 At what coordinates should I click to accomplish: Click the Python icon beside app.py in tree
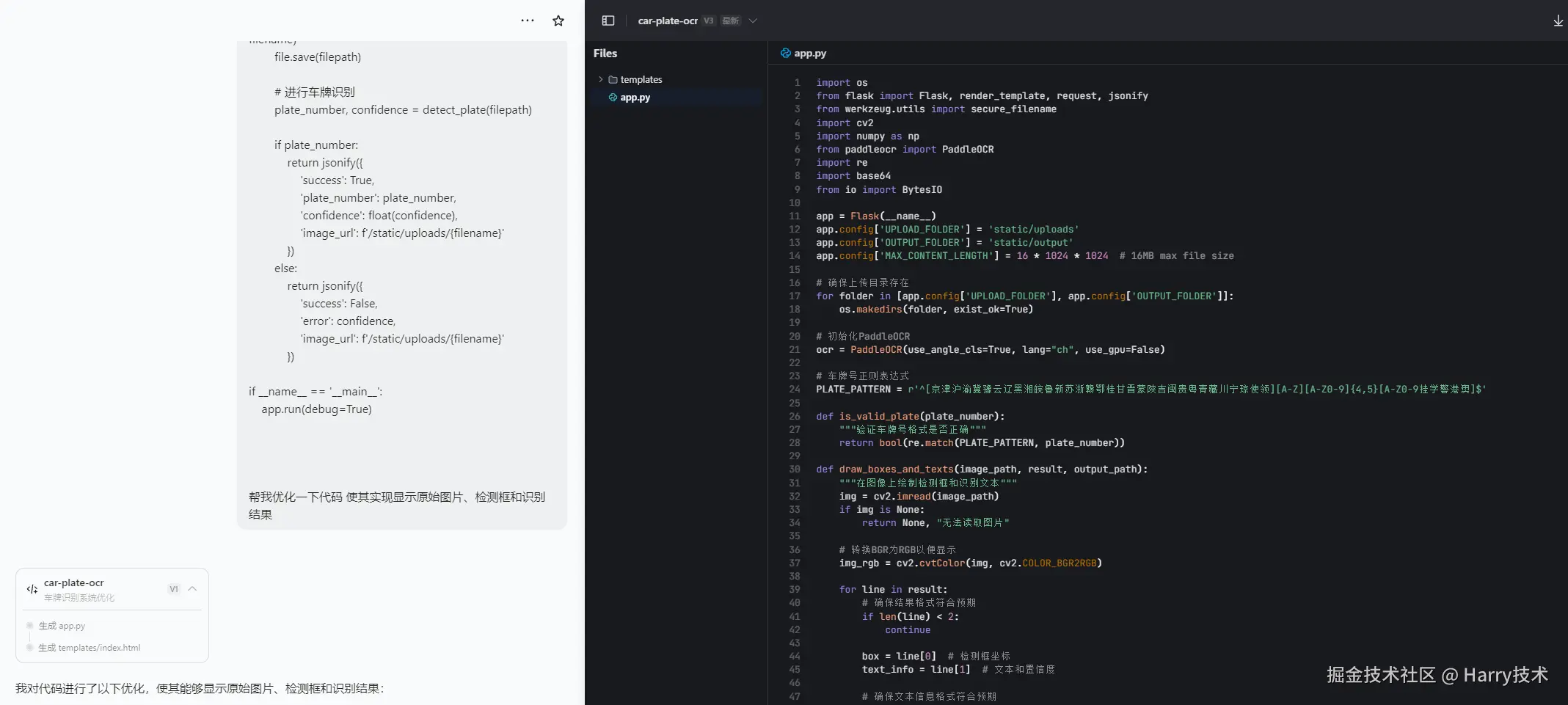click(x=613, y=98)
